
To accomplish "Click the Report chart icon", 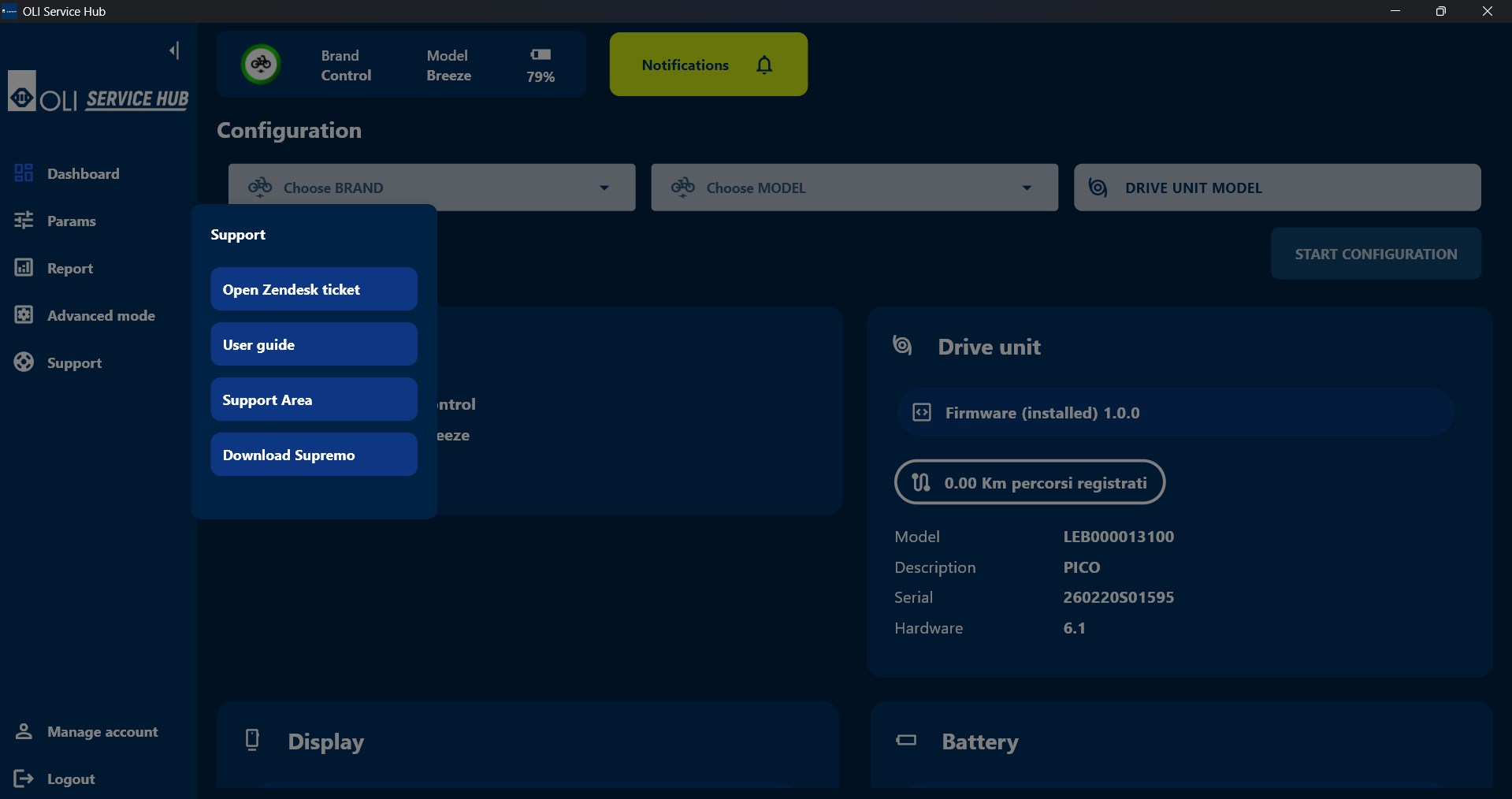I will tap(24, 267).
